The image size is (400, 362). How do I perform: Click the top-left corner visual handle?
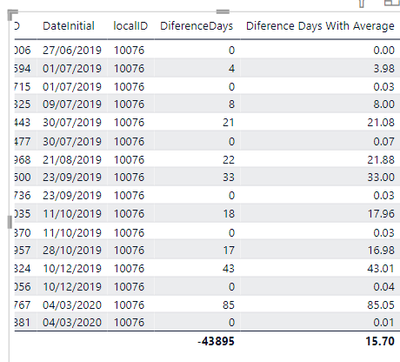pos(12,15)
